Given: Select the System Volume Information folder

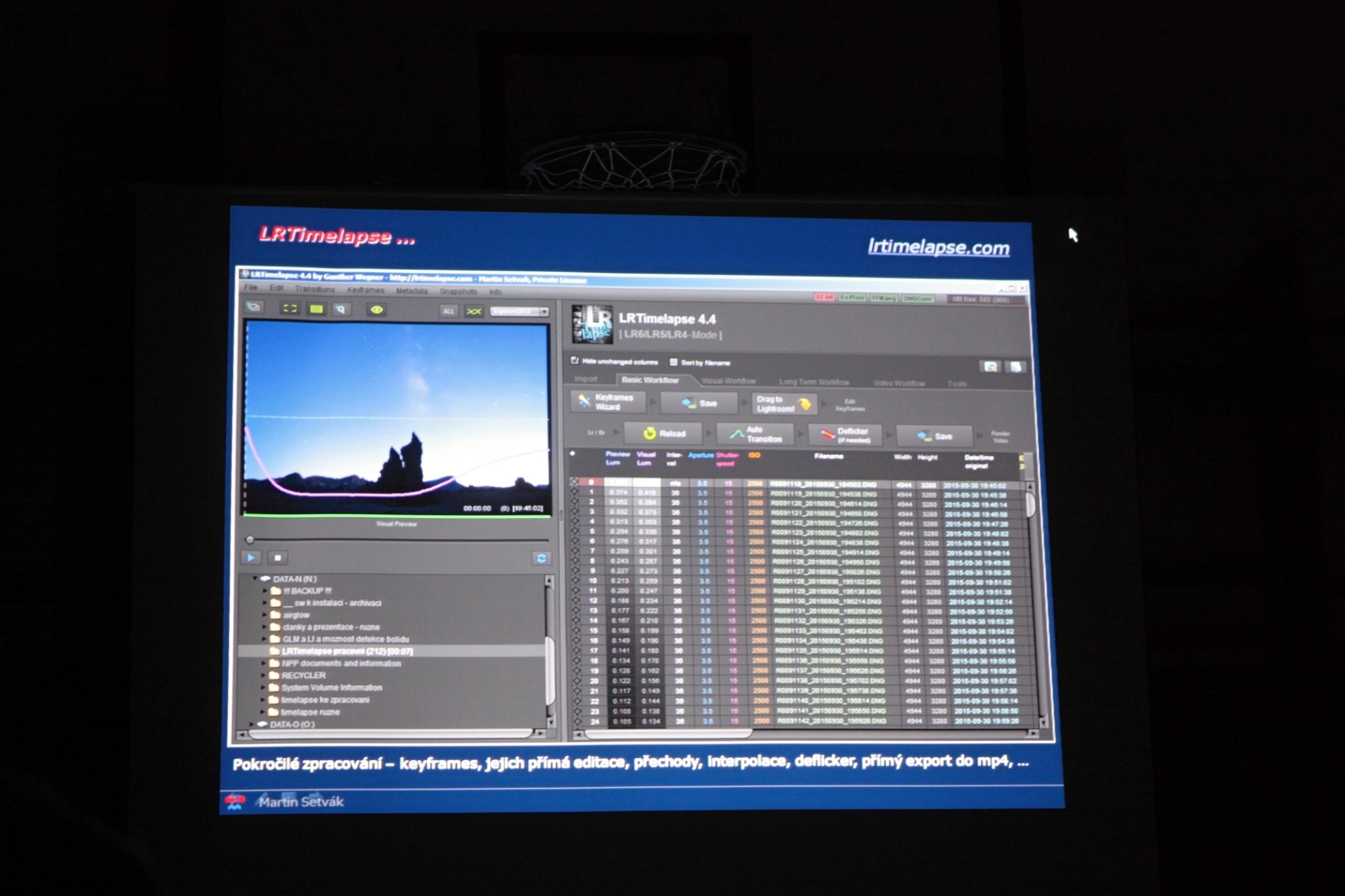Looking at the screenshot, I should point(332,688).
